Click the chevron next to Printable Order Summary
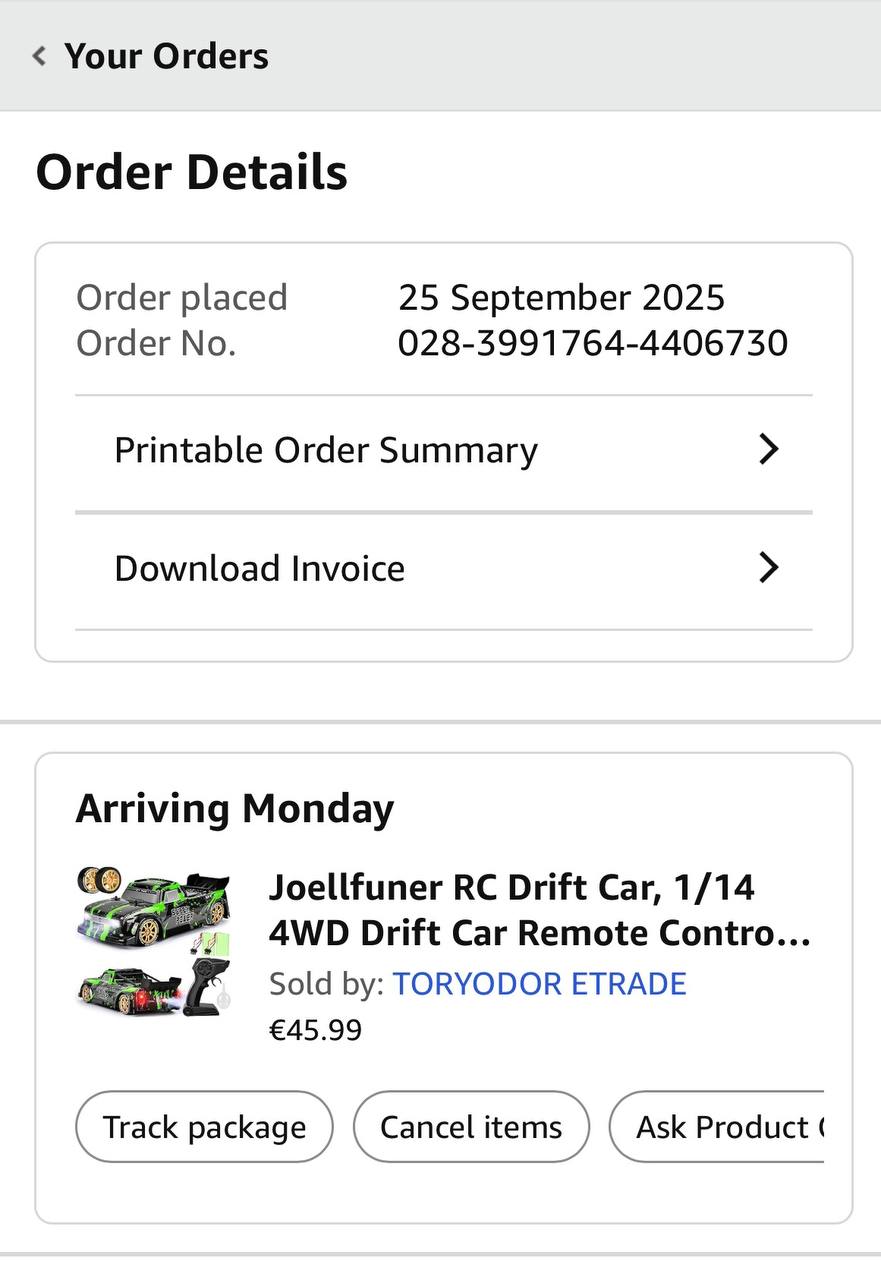The width and height of the screenshot is (881, 1280). (768, 450)
